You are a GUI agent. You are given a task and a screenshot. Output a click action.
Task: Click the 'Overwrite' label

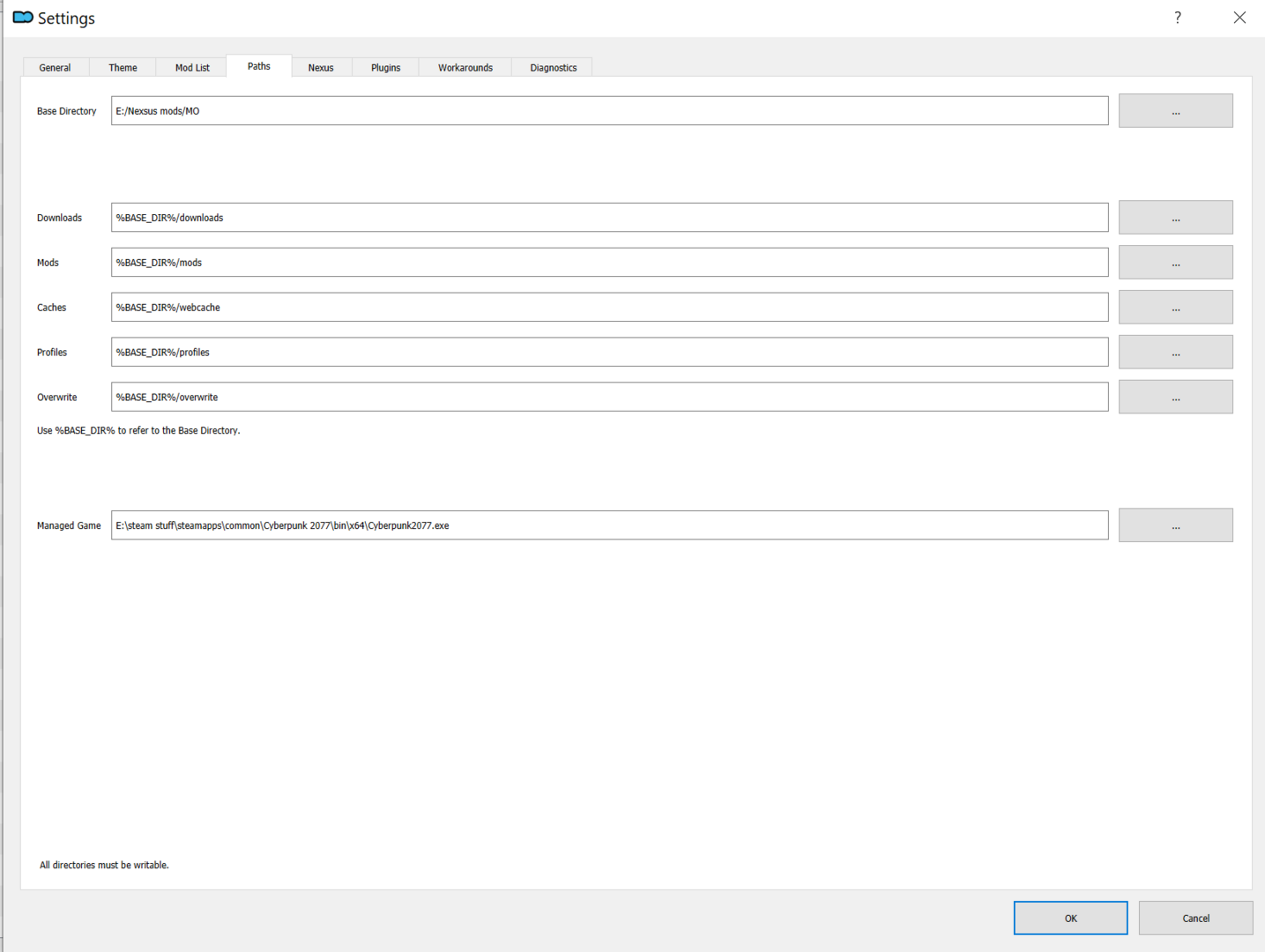point(56,398)
